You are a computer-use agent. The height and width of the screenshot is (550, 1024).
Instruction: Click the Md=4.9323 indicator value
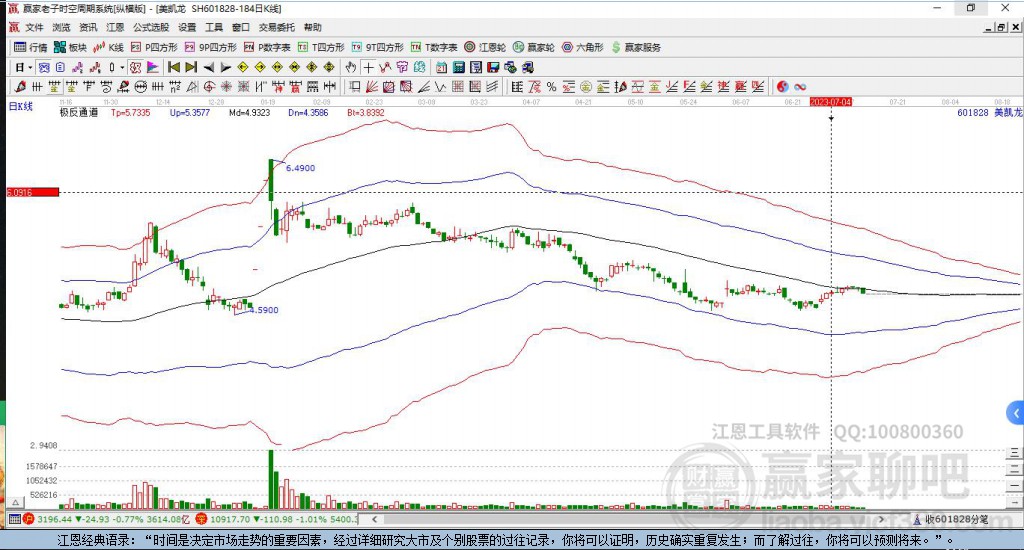tap(249, 112)
